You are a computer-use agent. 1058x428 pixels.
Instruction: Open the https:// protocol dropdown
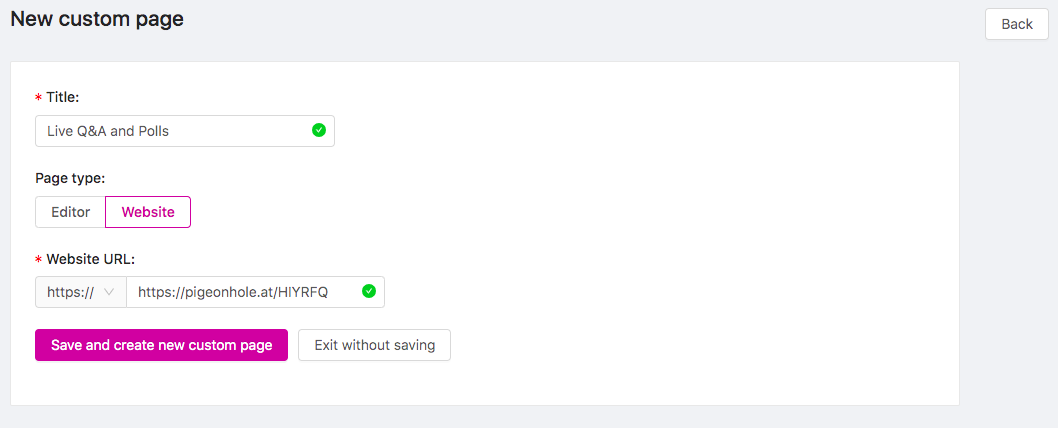[x=81, y=292]
